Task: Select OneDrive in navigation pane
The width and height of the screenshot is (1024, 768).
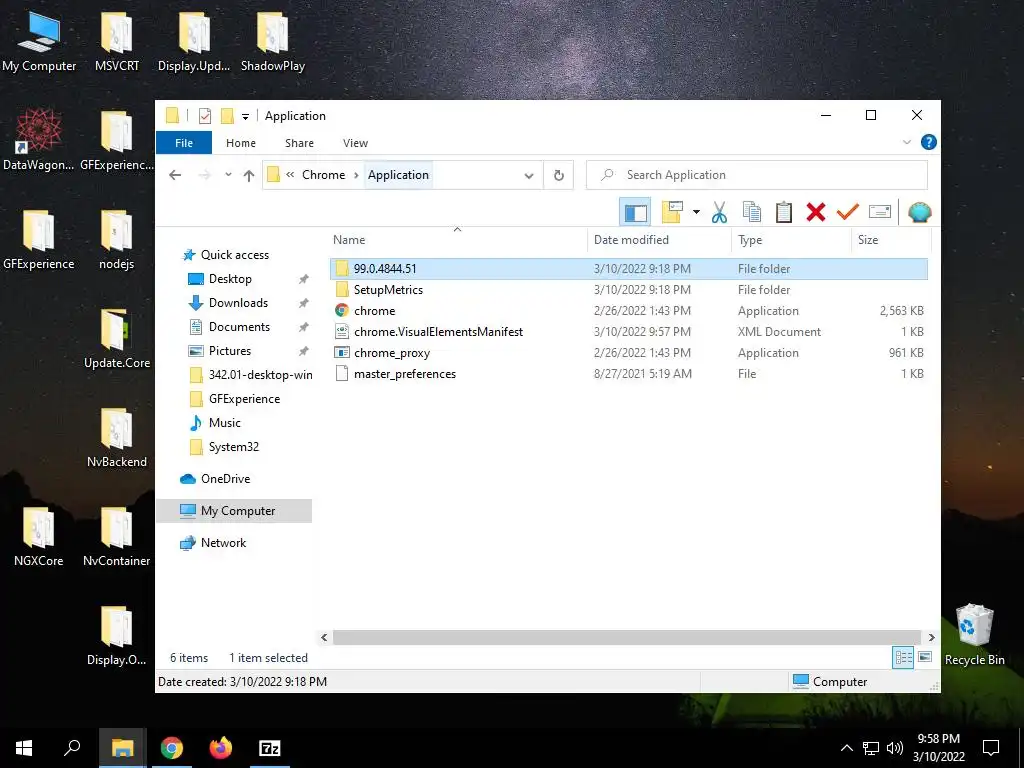Action: 225,479
